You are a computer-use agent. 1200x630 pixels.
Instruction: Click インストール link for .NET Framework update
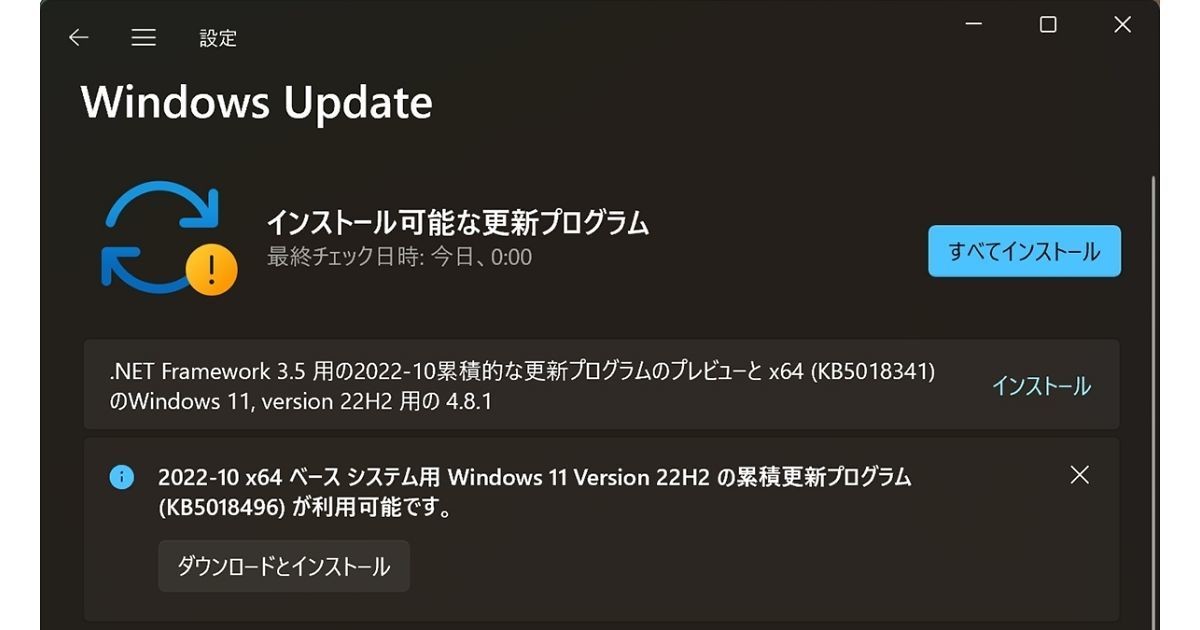click(1041, 386)
